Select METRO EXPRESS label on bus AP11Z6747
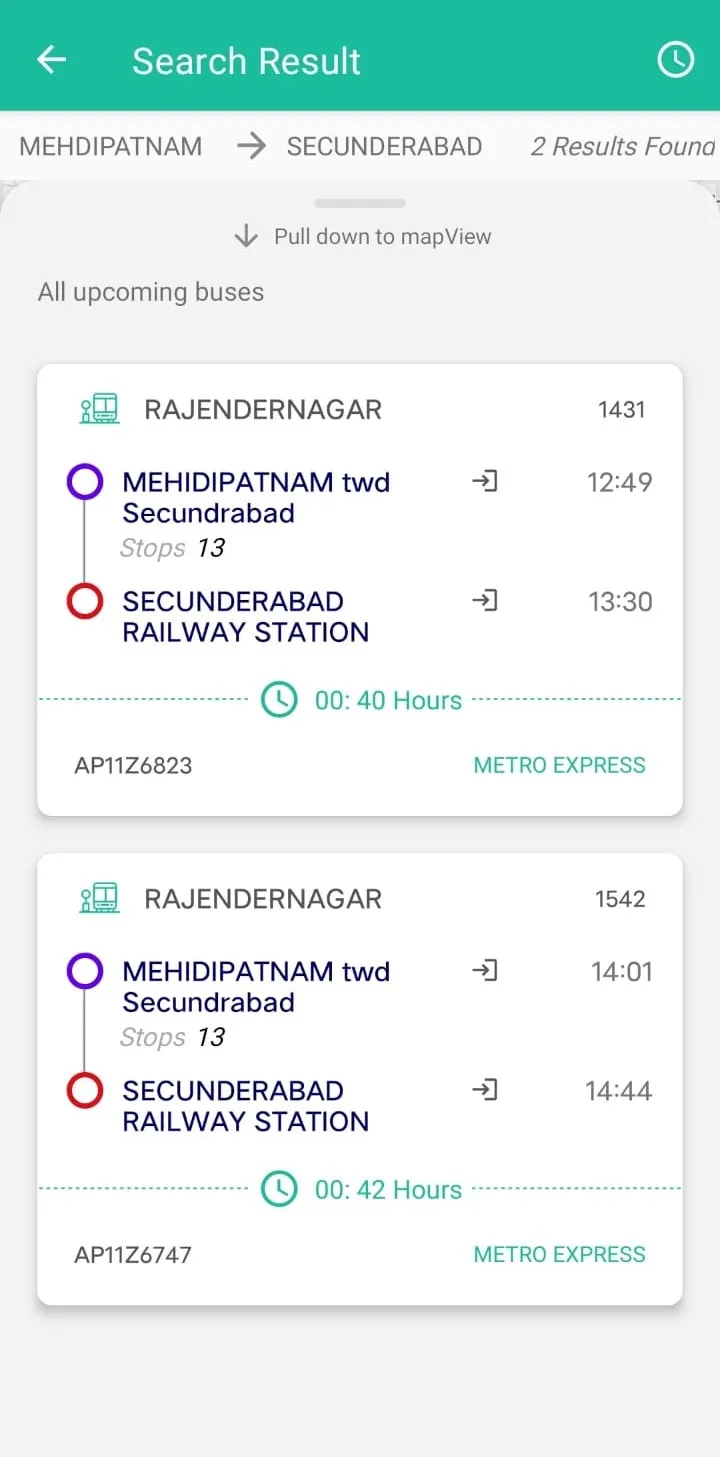This screenshot has height=1457, width=720. tap(559, 1254)
